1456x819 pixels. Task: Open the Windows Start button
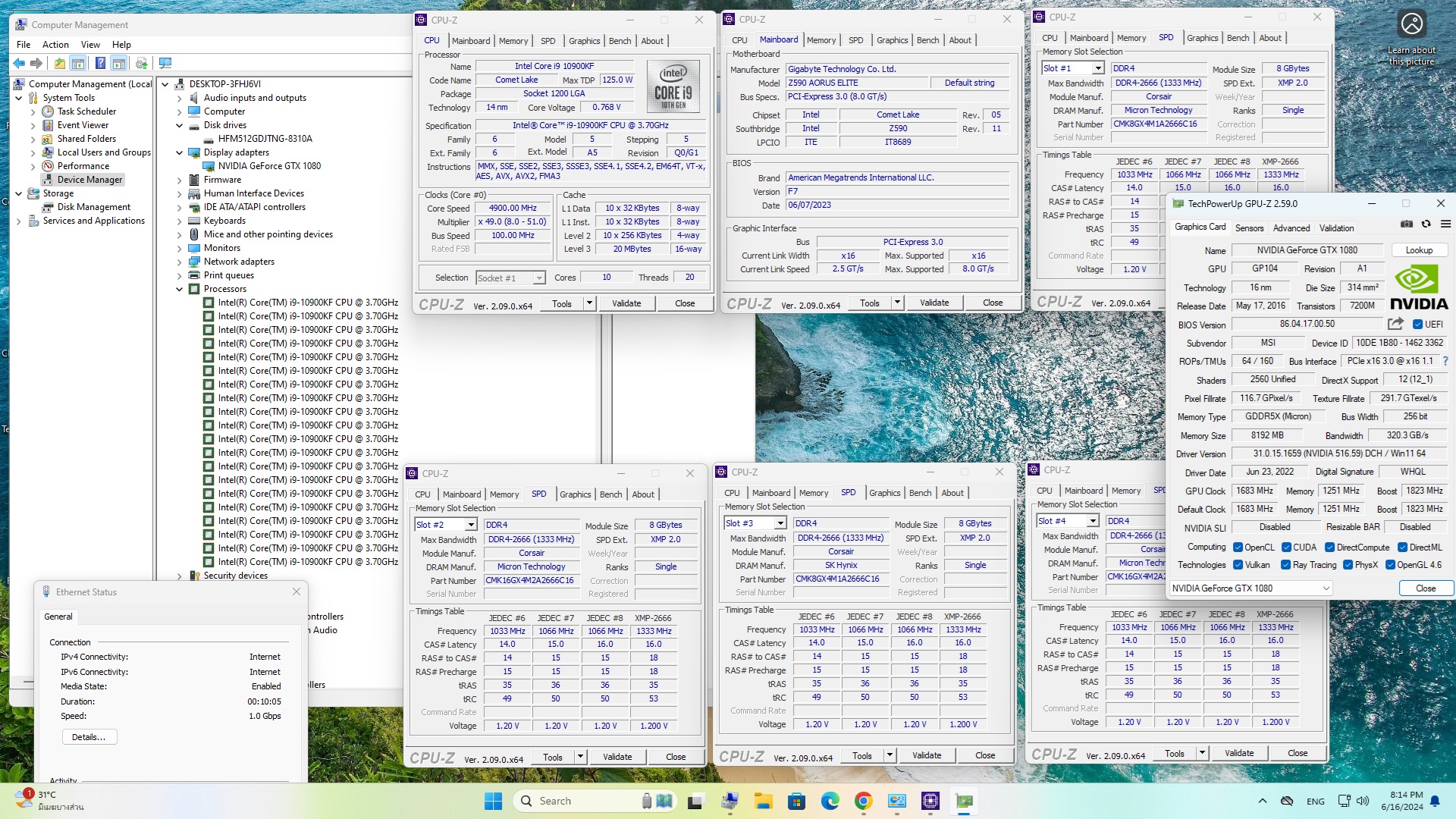[x=493, y=801]
